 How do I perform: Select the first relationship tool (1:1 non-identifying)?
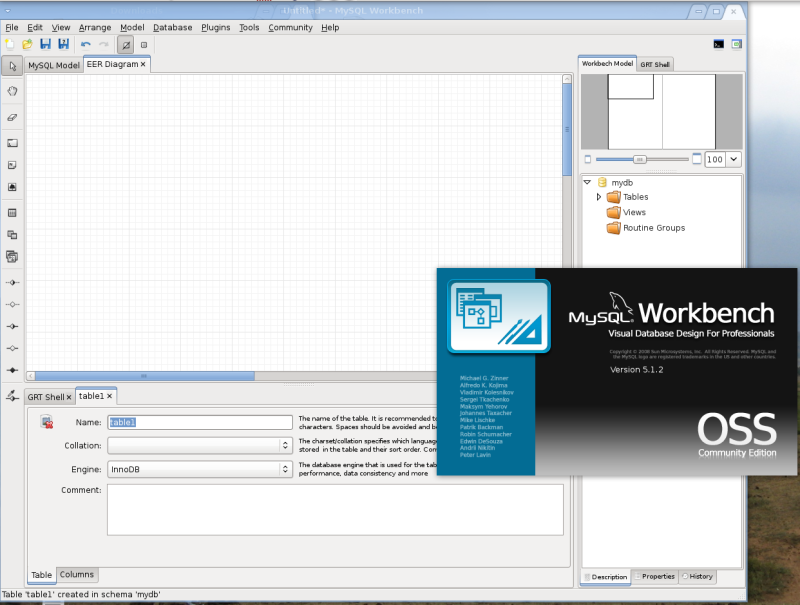tap(12, 283)
